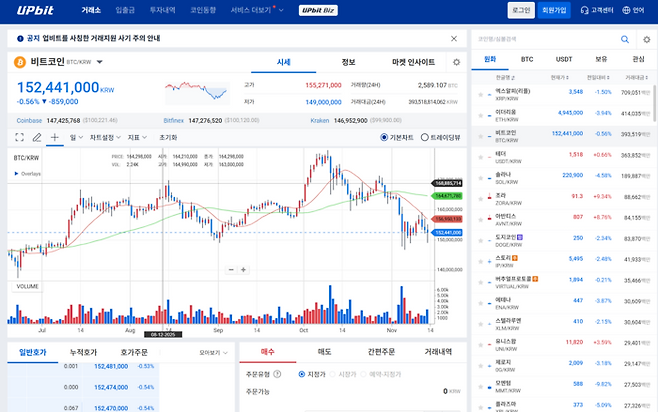Image resolution: width=658 pixels, height=412 pixels.
Task: Open the UPbit Biz link
Action: (318, 10)
